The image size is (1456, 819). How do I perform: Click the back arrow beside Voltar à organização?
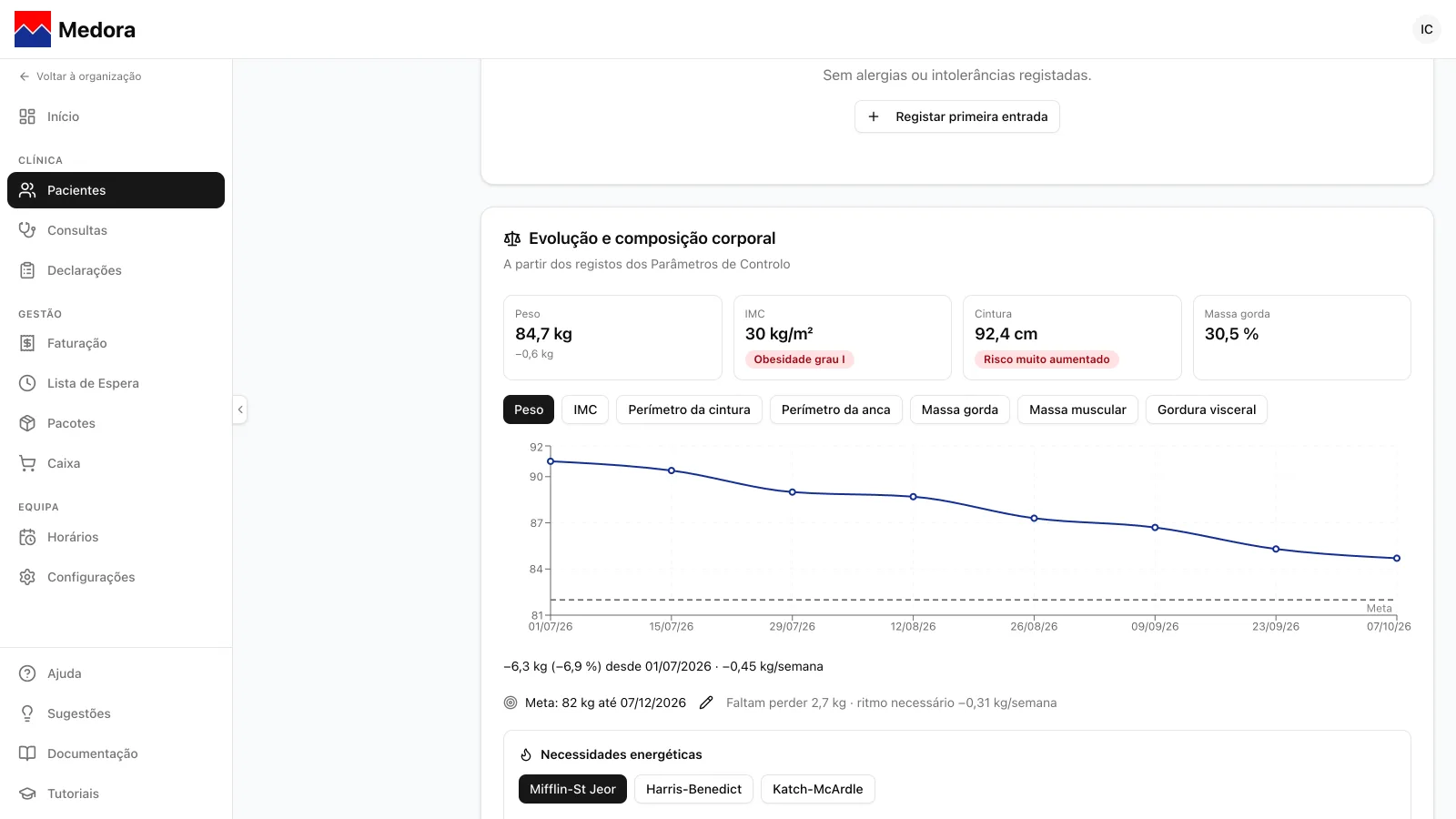tap(25, 76)
